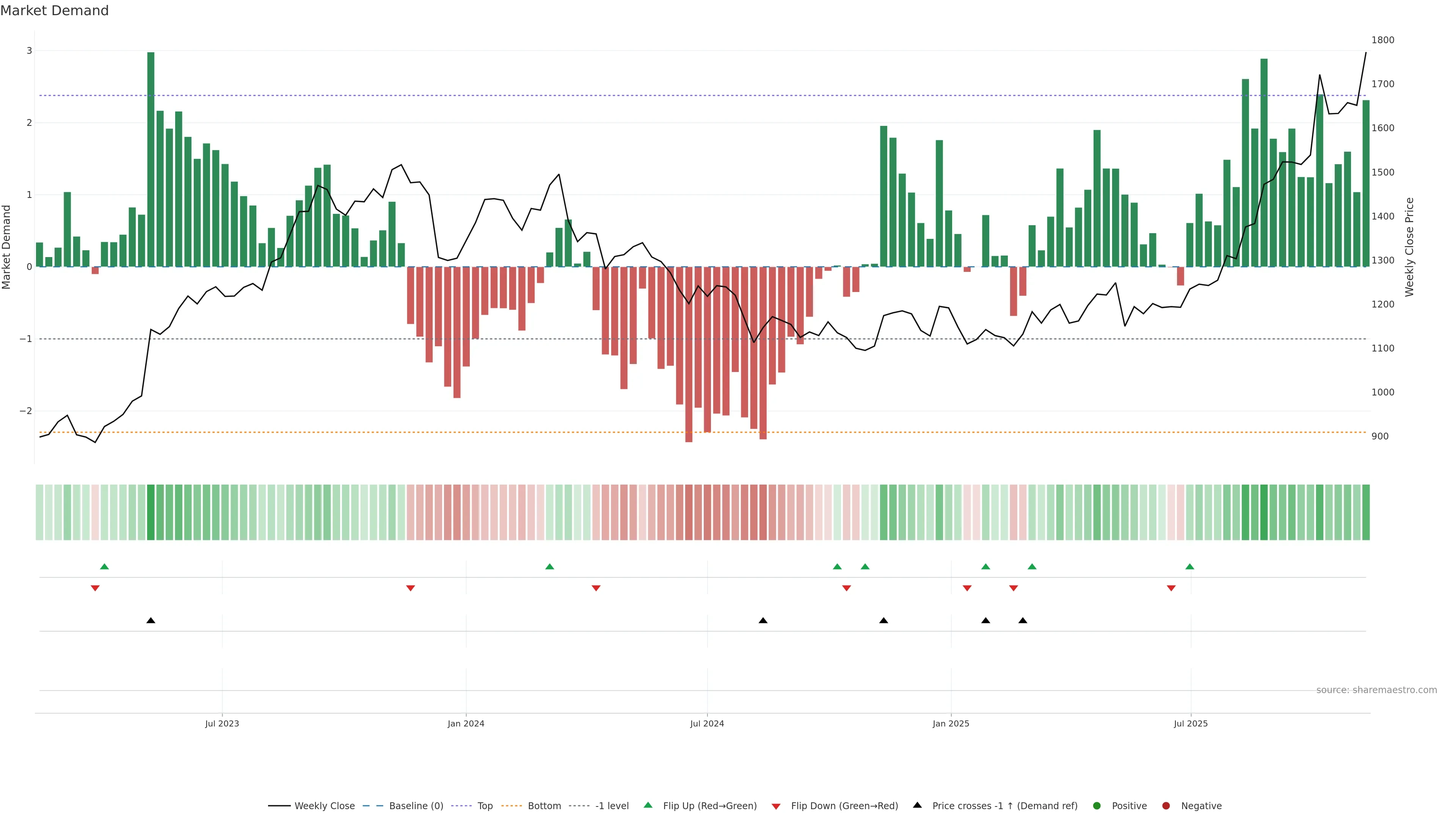Click first green flip-up marker near mid-2023
This screenshot has height=819, width=1456.
click(x=104, y=566)
